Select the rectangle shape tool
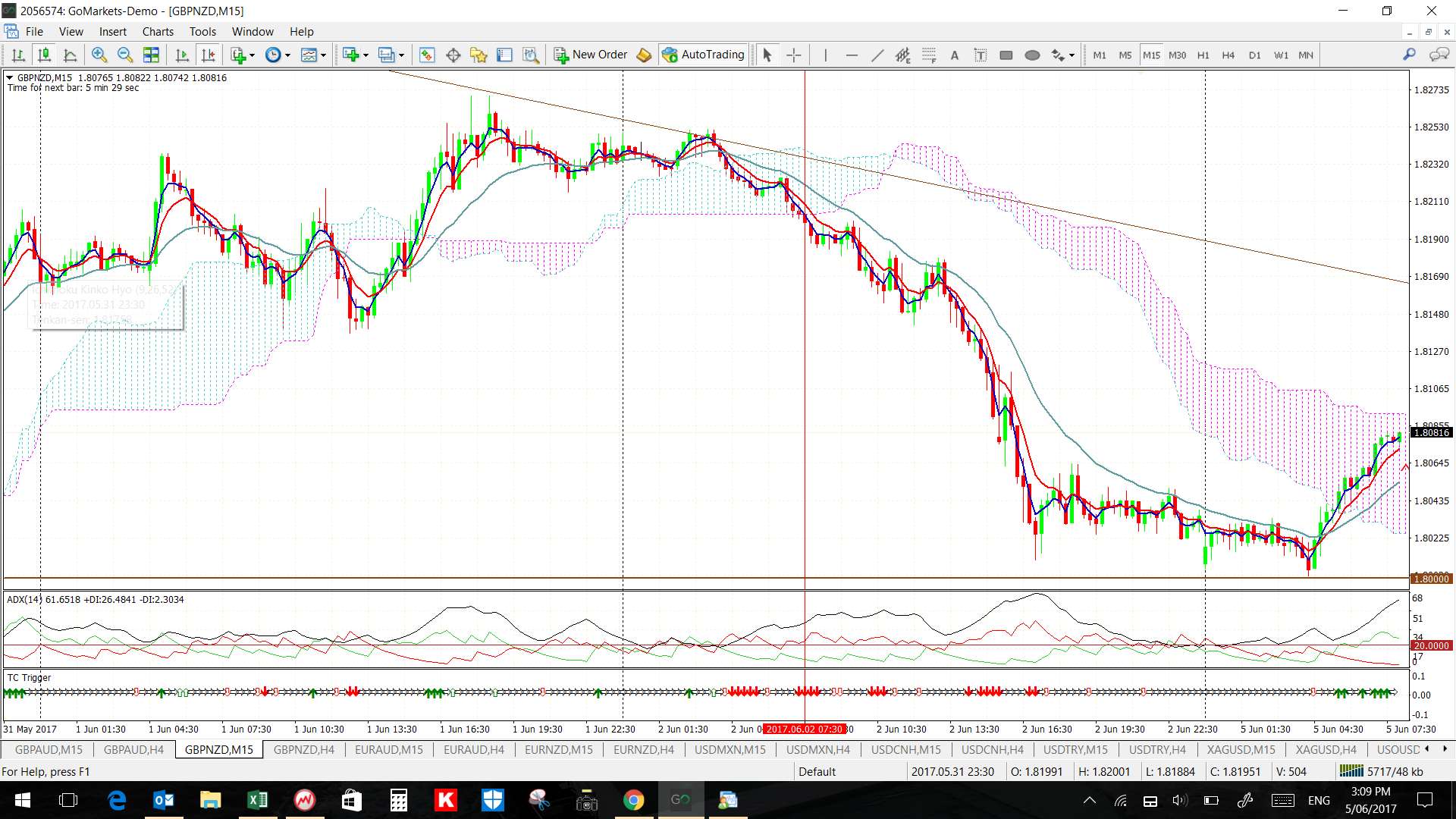 coord(1006,55)
